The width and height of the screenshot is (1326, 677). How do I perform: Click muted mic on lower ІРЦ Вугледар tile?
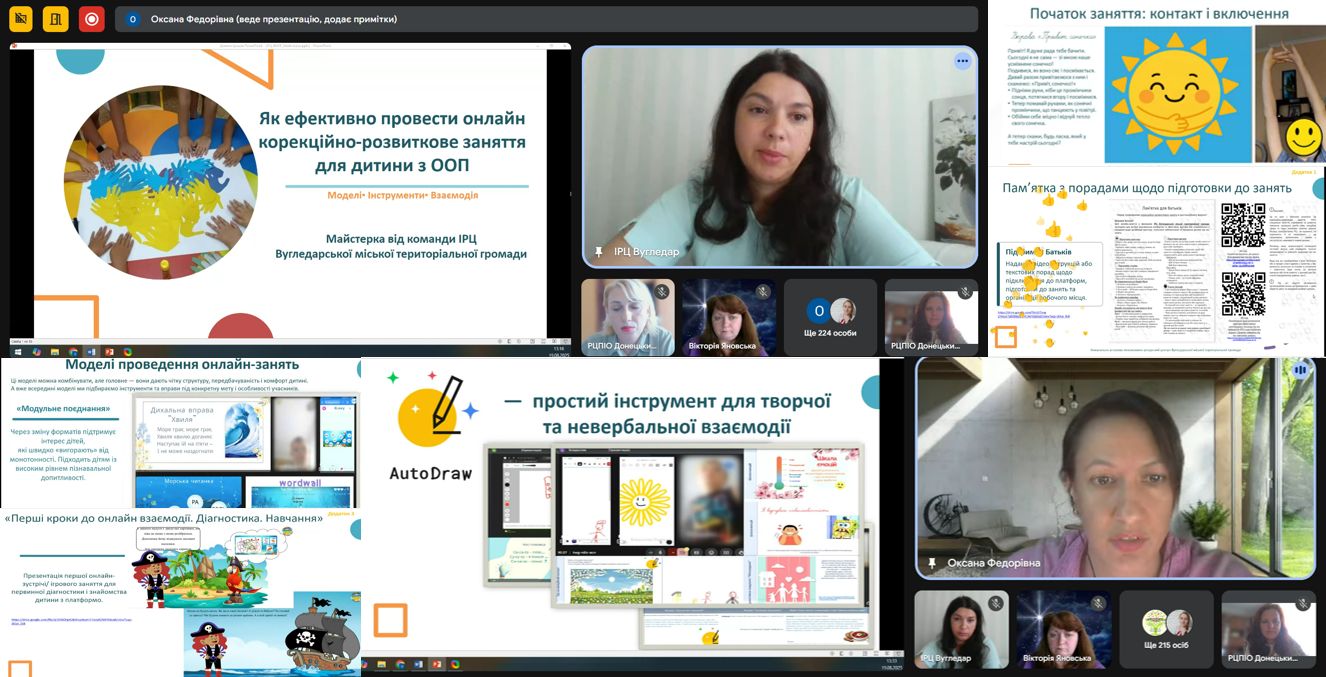point(996,603)
